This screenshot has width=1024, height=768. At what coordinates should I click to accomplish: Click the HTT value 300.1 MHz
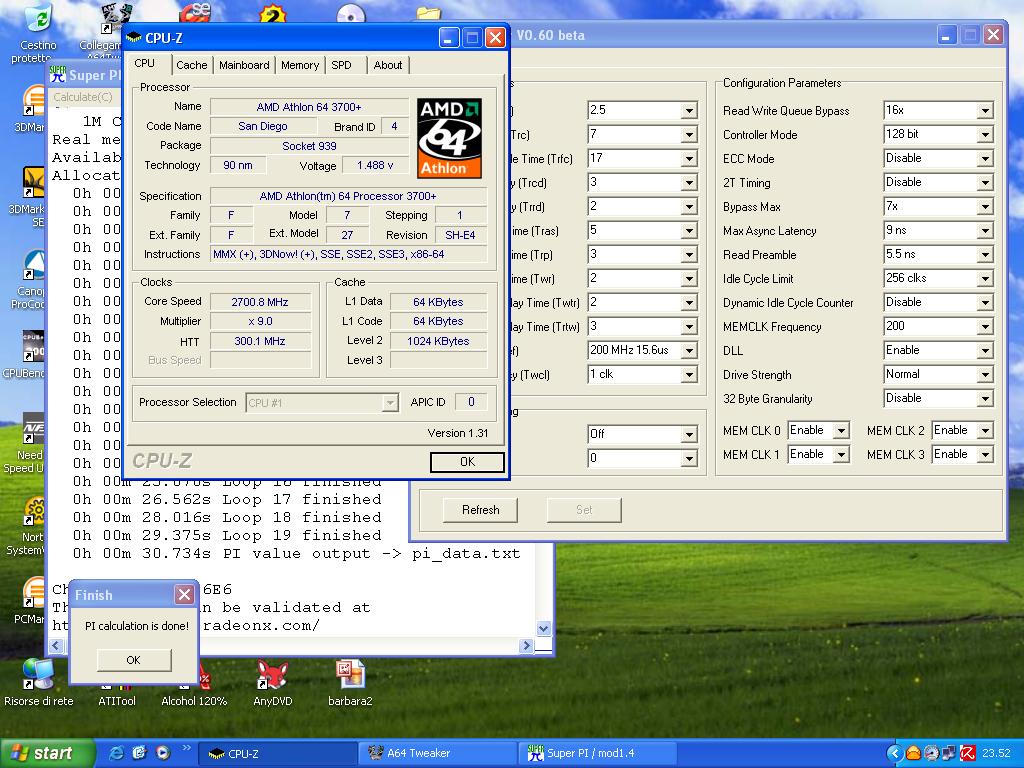tap(260, 341)
